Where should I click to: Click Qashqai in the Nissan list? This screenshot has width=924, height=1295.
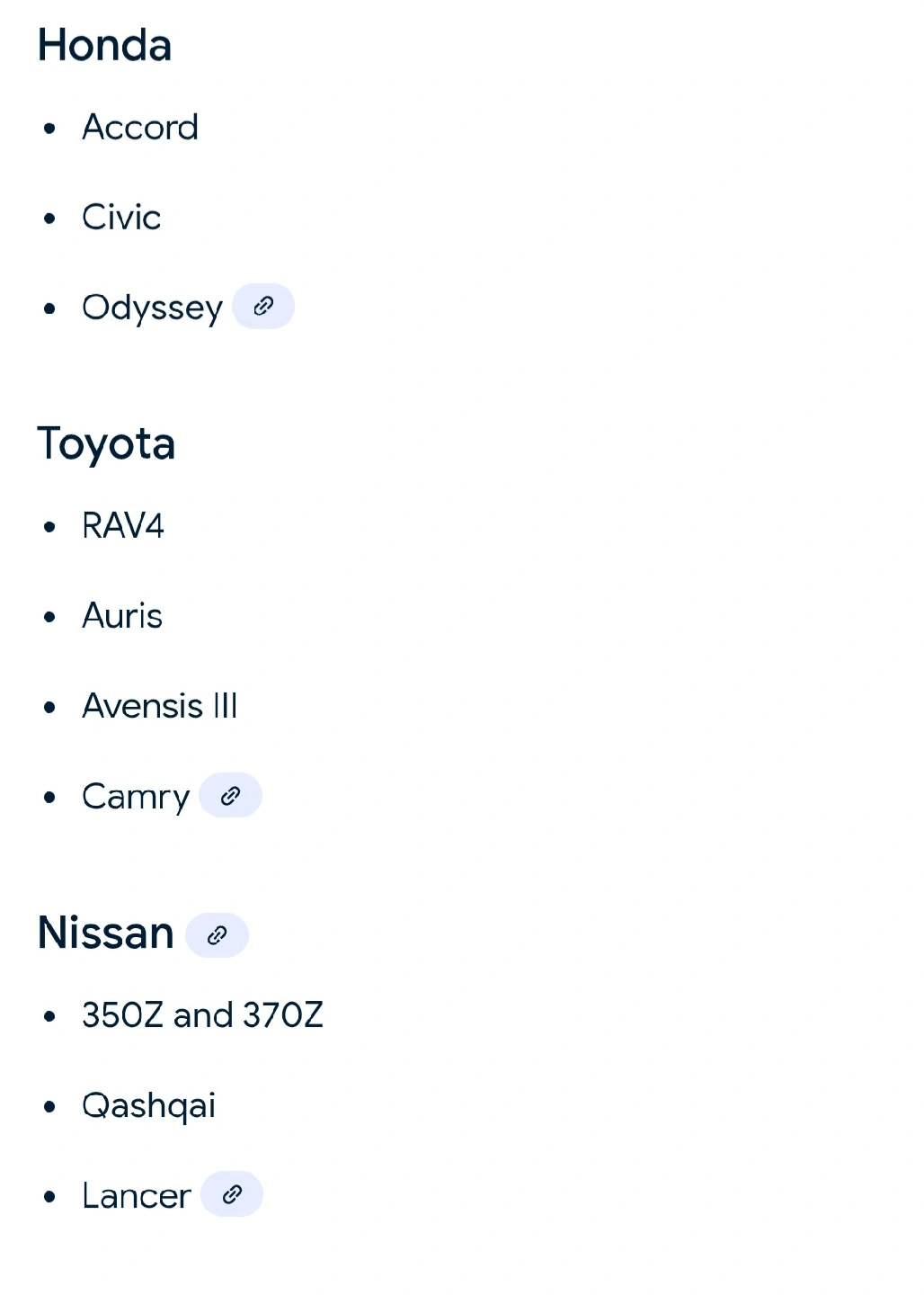[x=148, y=1105]
